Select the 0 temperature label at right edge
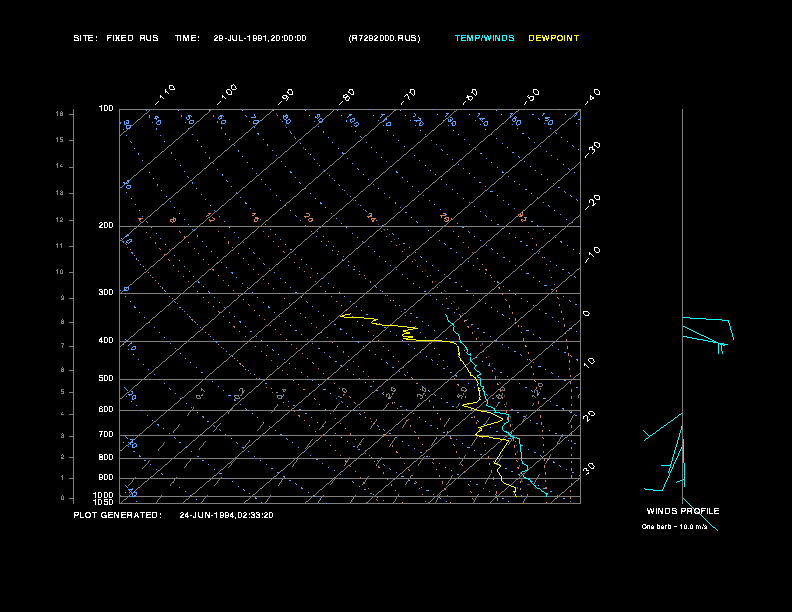Viewport: 792px width, 612px height. [x=586, y=314]
